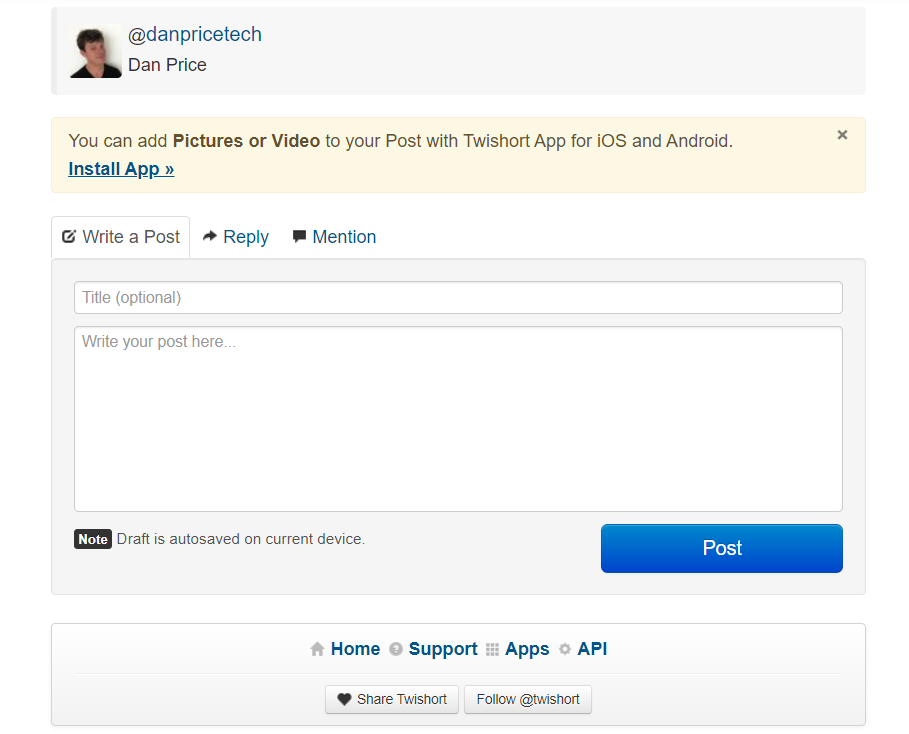Click inside the post text area

[x=458, y=420]
